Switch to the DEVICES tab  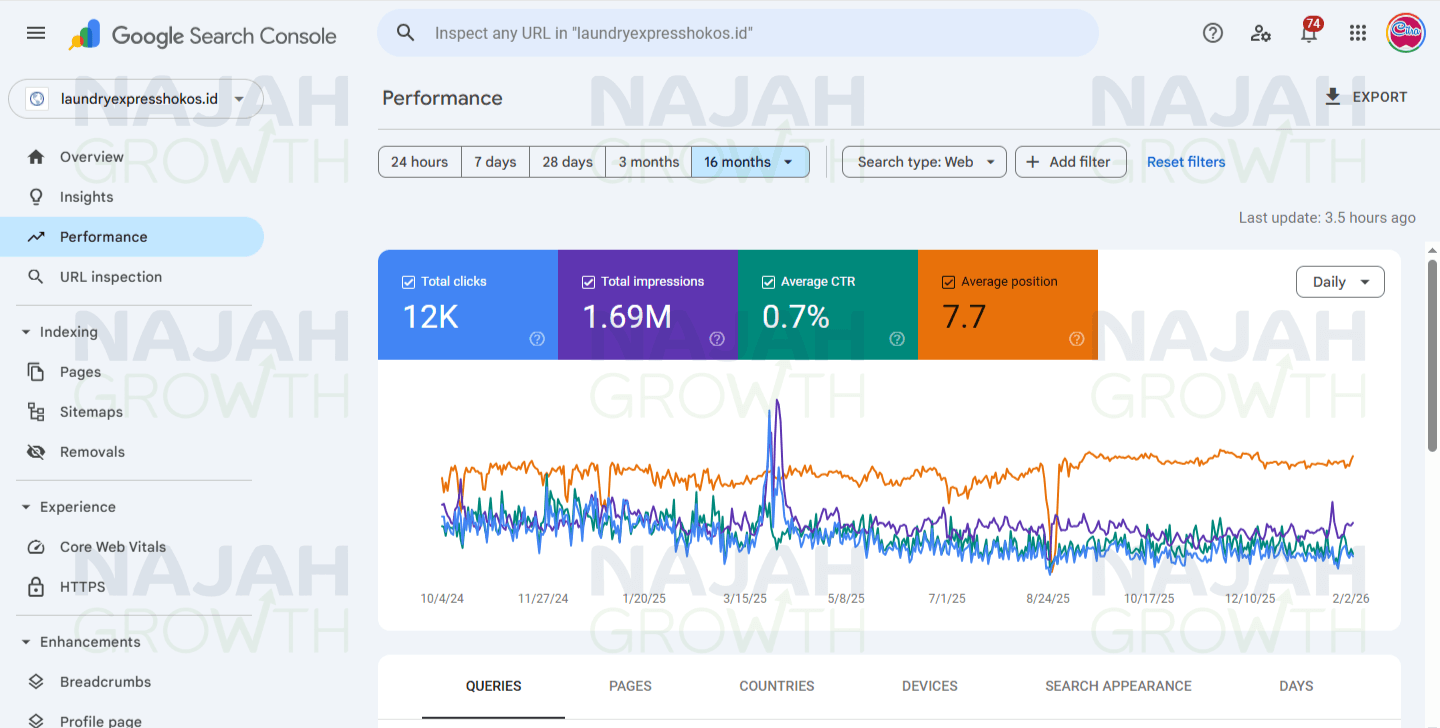point(930,686)
